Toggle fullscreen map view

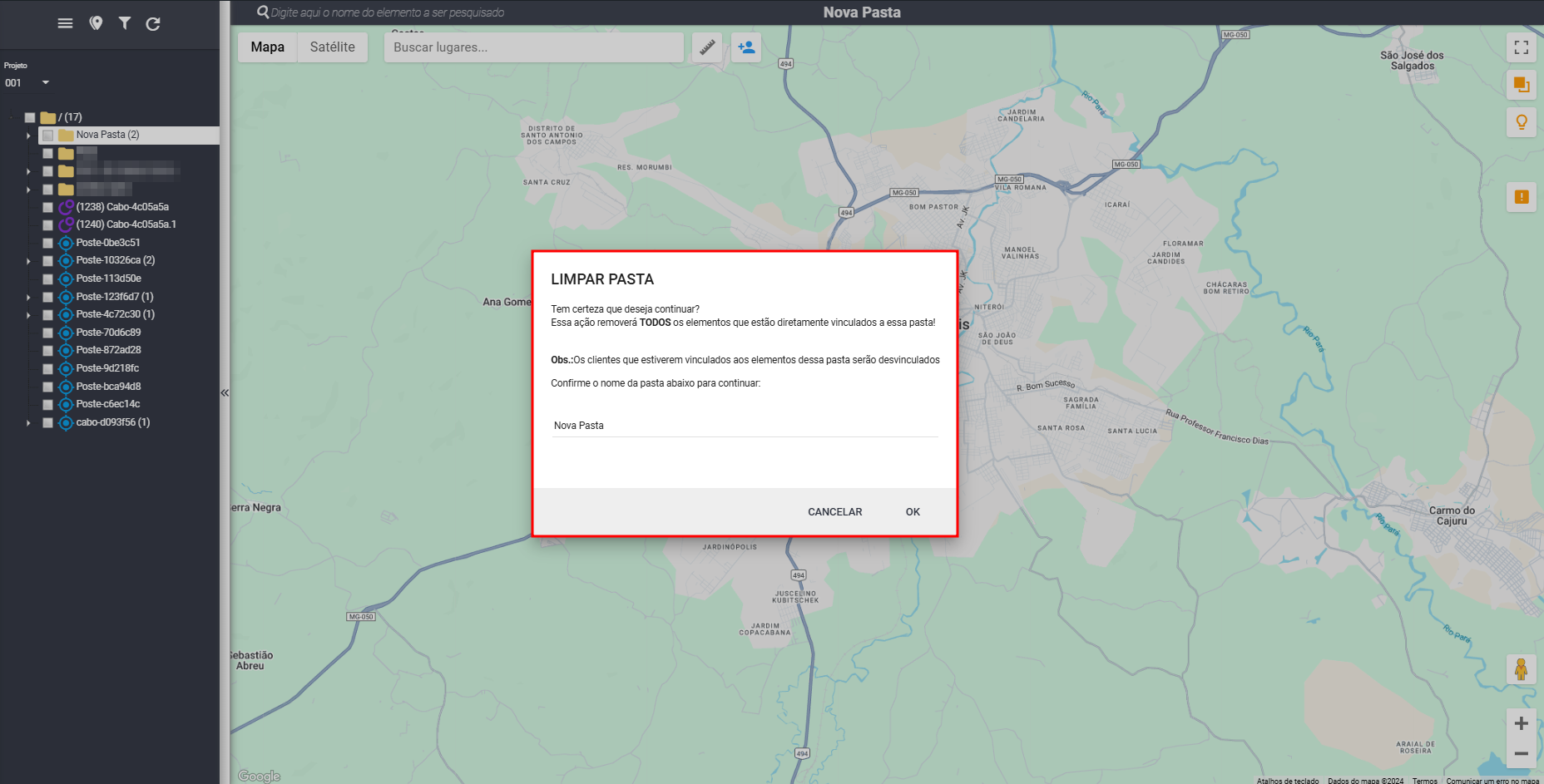pos(1522,47)
